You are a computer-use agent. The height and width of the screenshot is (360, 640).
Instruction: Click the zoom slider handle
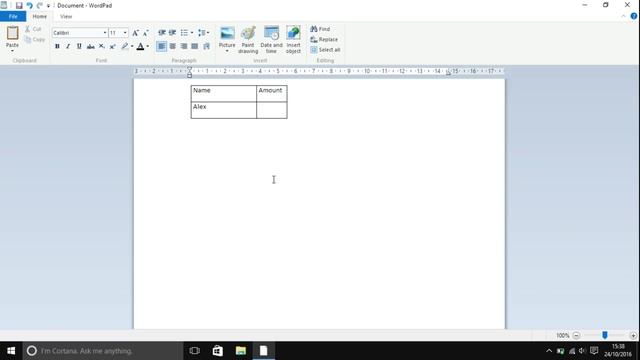click(x=605, y=335)
